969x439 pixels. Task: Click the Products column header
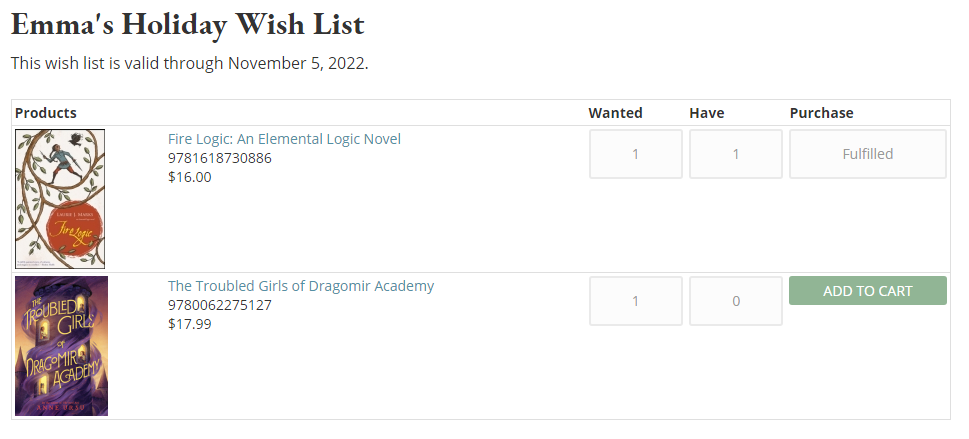pyautogui.click(x=46, y=113)
